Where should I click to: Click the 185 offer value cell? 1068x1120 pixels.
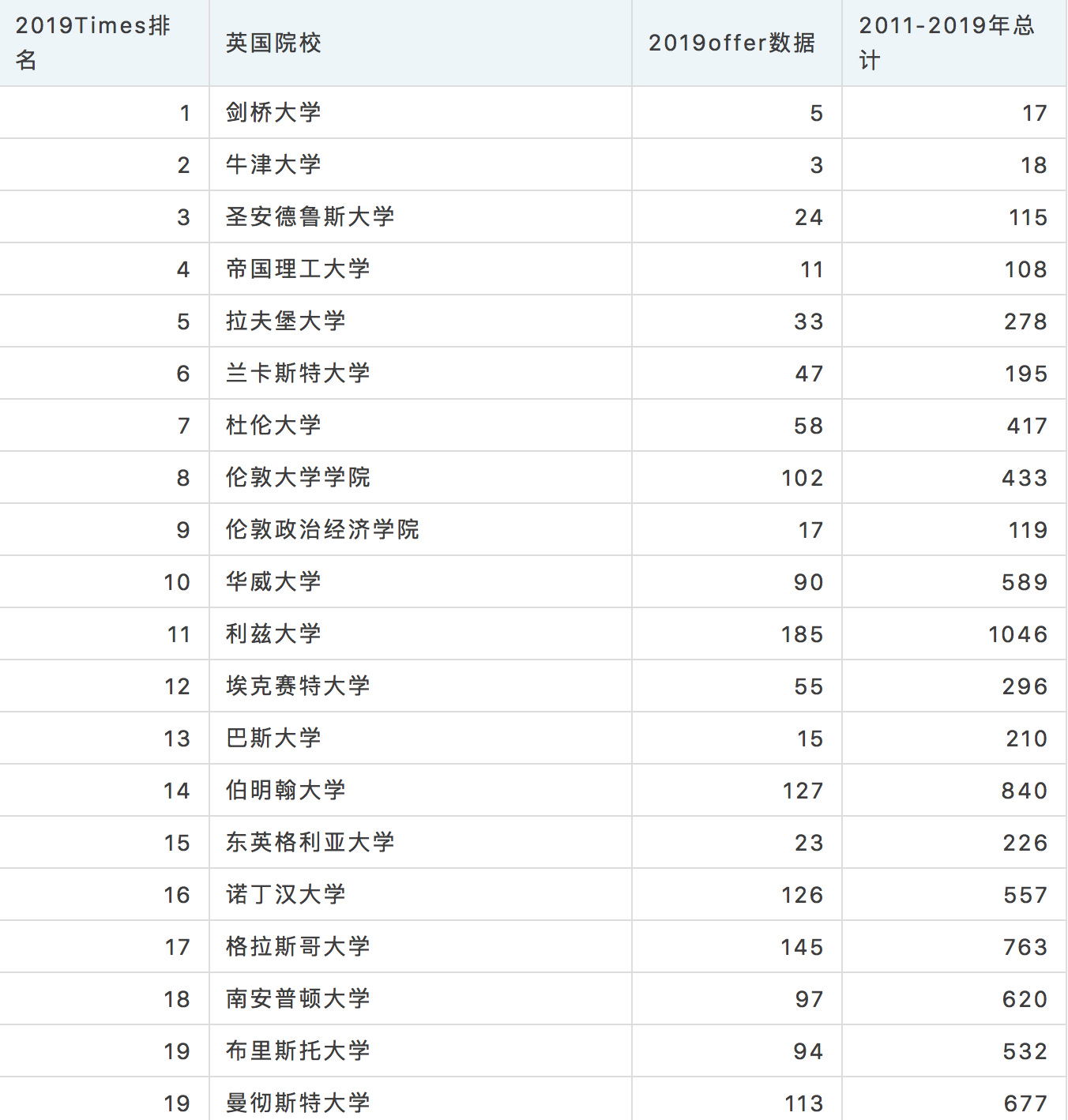(x=802, y=634)
